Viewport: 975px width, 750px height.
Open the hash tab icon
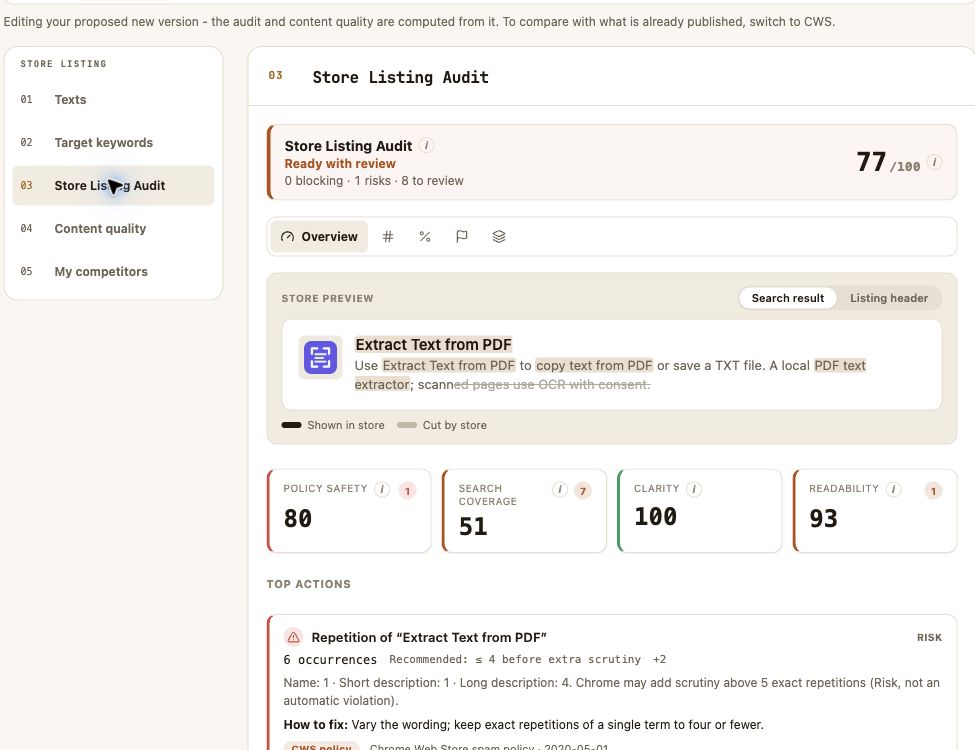pos(387,236)
